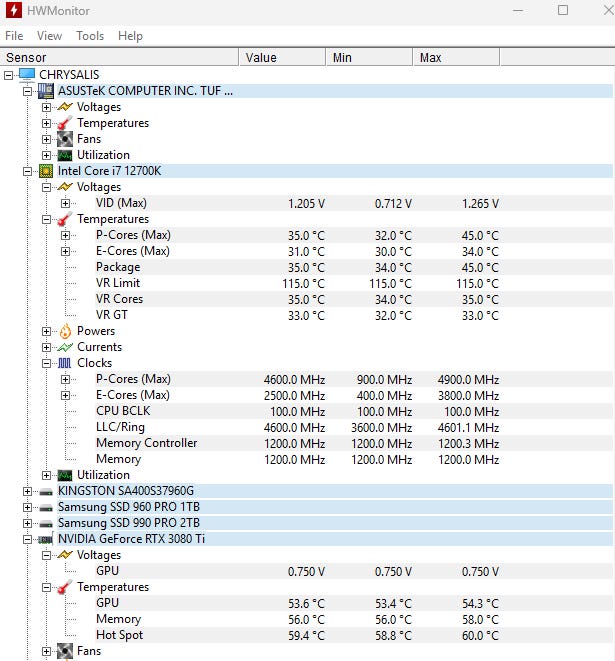
Task: Click the Intel Core i7 CPU chip icon
Action: click(x=46, y=171)
